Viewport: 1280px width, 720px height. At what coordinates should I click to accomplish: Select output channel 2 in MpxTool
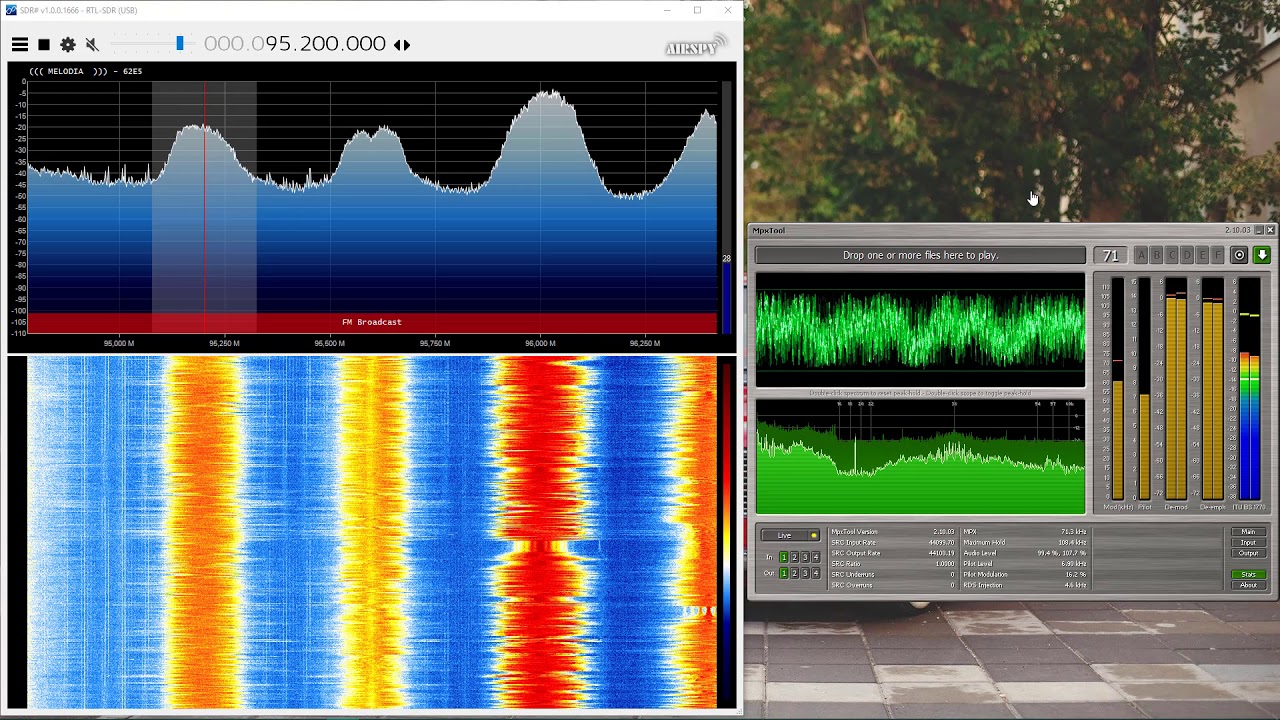[794, 573]
